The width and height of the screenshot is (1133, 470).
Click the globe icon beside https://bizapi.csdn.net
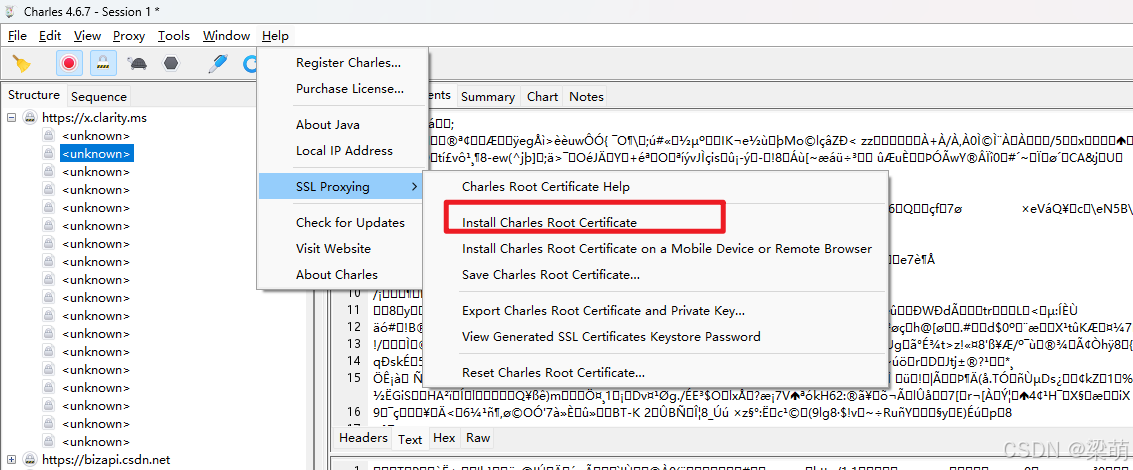click(x=30, y=459)
